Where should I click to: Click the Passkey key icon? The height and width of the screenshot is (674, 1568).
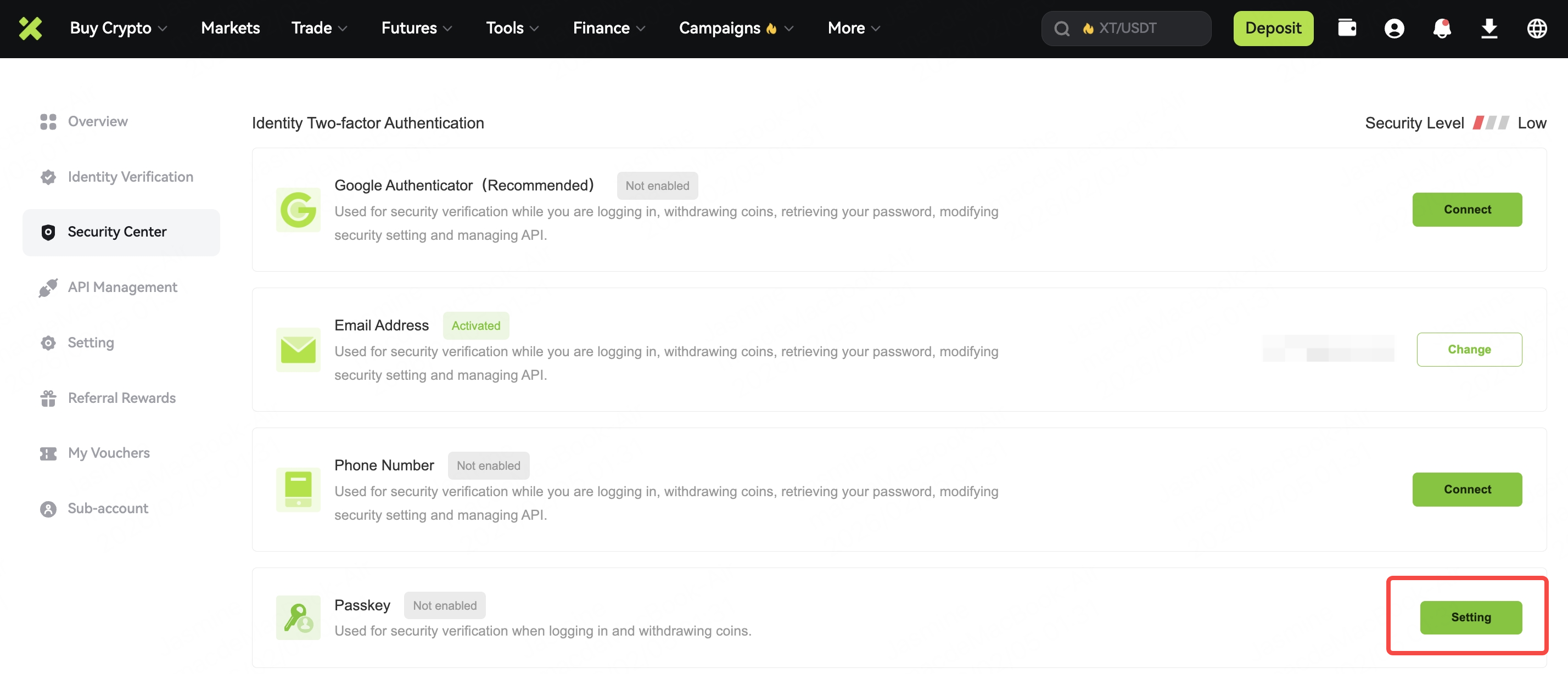coord(298,617)
